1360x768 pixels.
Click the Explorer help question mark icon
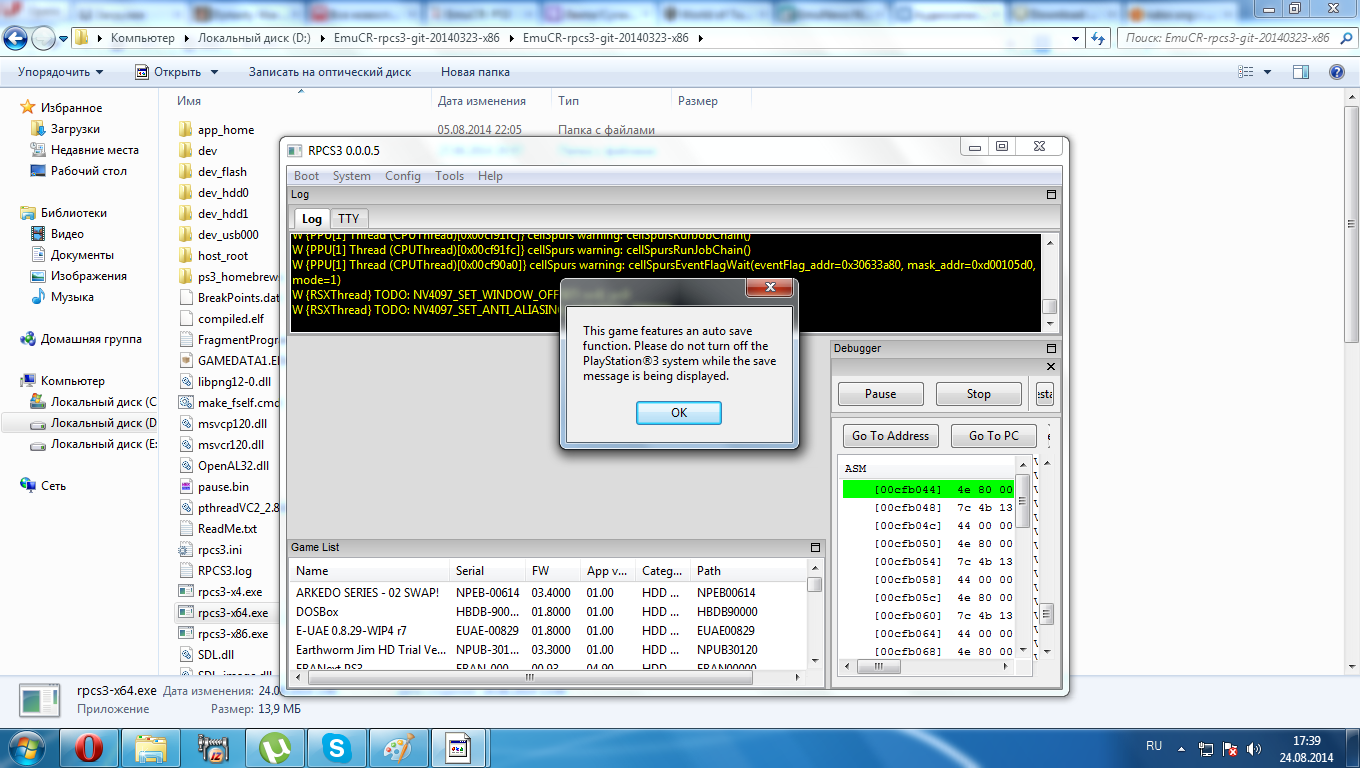(1336, 72)
